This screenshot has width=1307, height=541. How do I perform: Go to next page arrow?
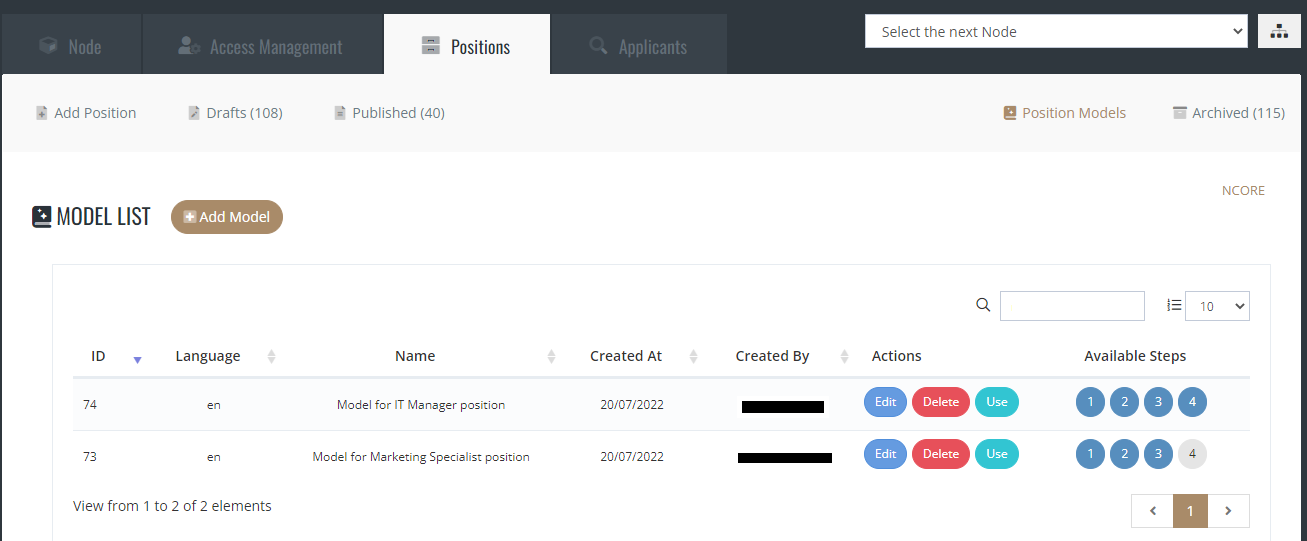click(x=1229, y=511)
